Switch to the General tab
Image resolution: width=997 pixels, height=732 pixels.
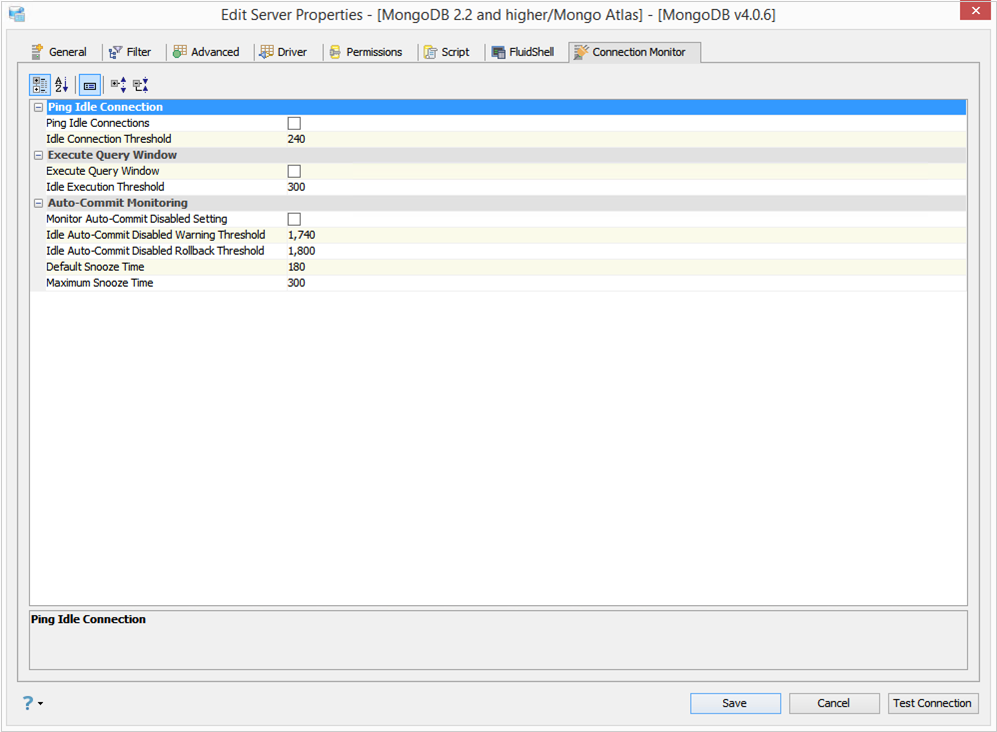click(x=58, y=52)
